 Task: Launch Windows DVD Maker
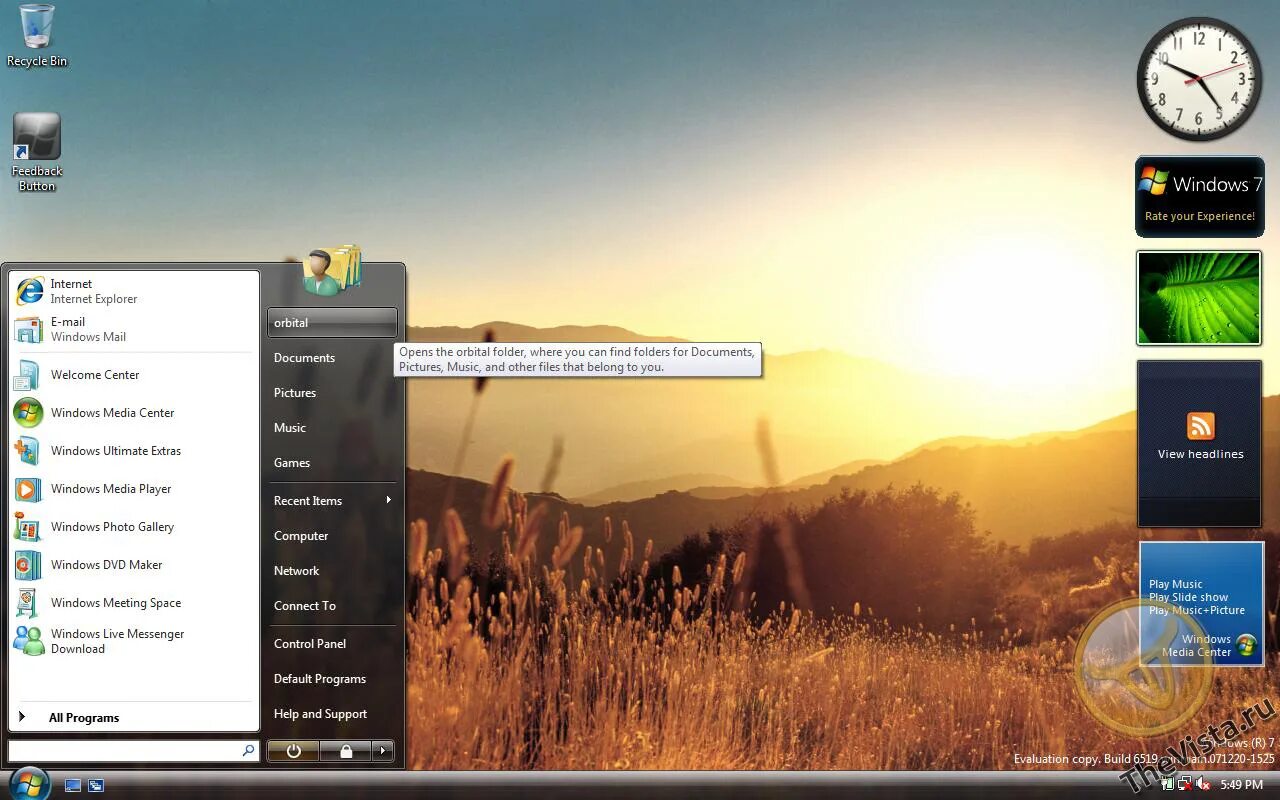coord(134,565)
